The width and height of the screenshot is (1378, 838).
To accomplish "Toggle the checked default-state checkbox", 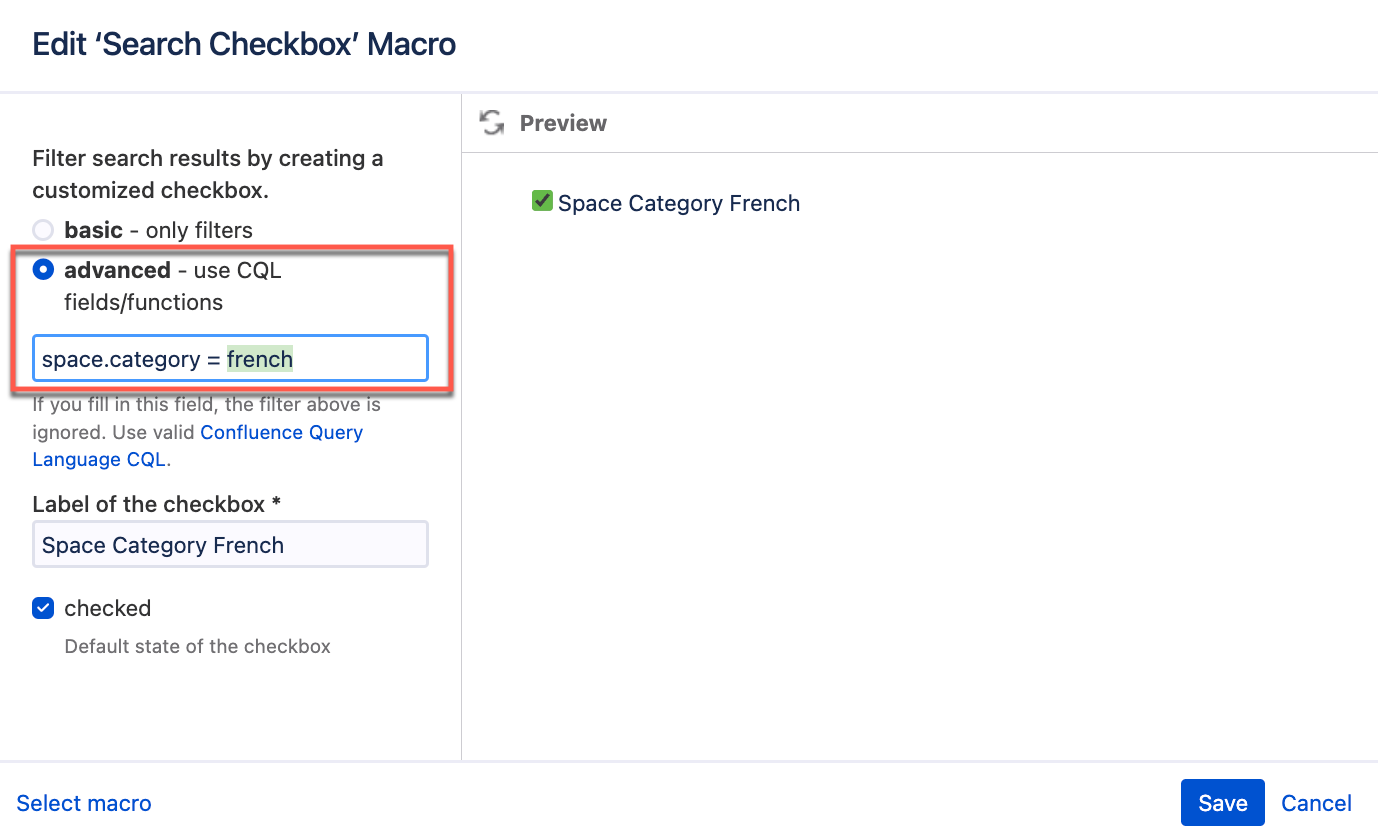I will [x=43, y=608].
